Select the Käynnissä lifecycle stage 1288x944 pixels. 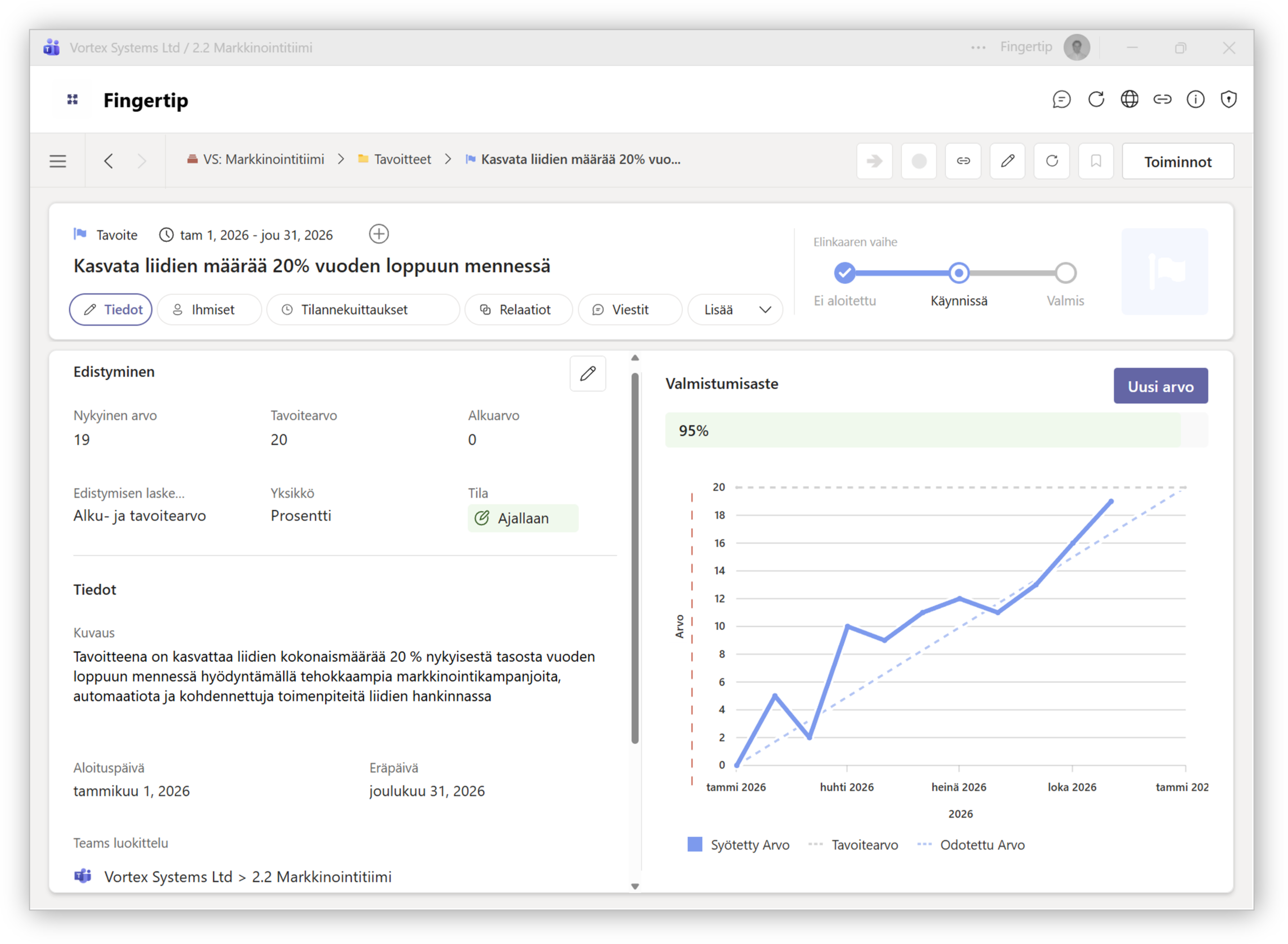click(959, 273)
